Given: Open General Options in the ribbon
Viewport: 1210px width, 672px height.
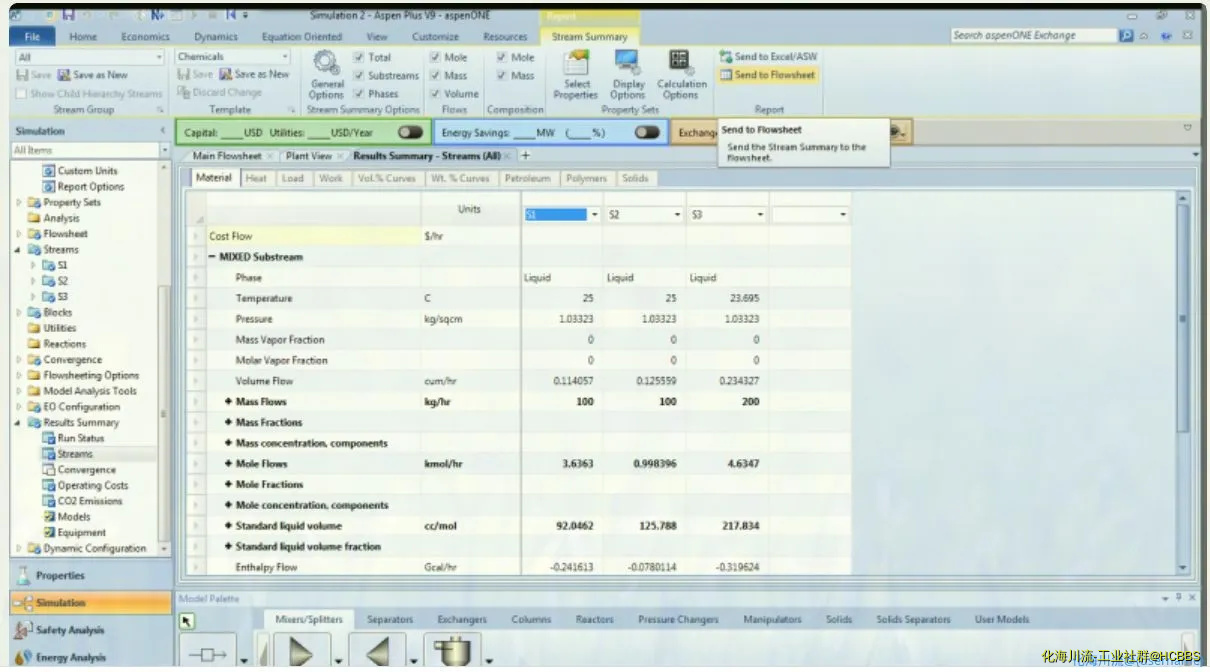Looking at the screenshot, I should [326, 76].
